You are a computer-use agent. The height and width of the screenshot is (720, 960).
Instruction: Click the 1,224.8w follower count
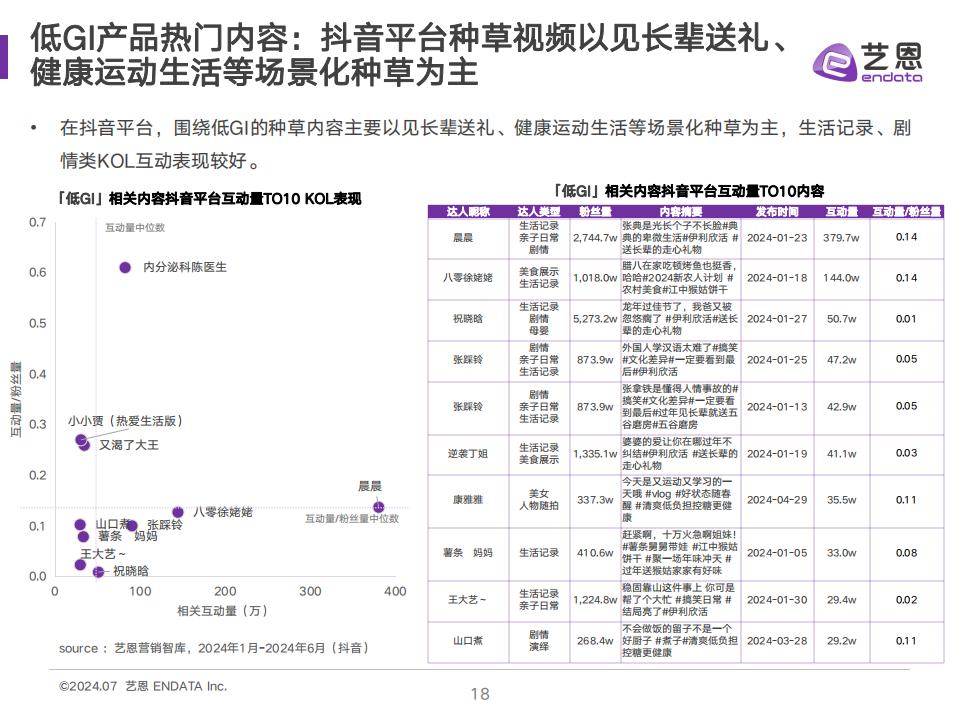(595, 599)
